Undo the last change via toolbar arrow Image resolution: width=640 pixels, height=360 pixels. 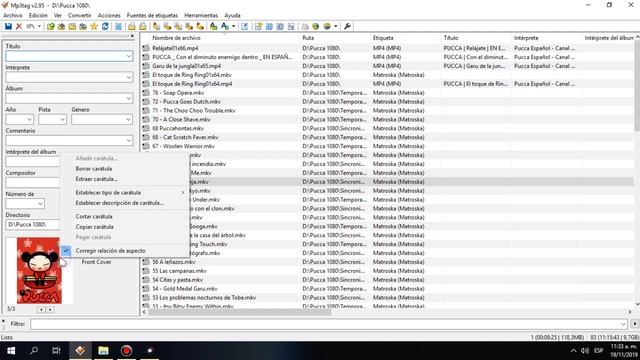31,27
